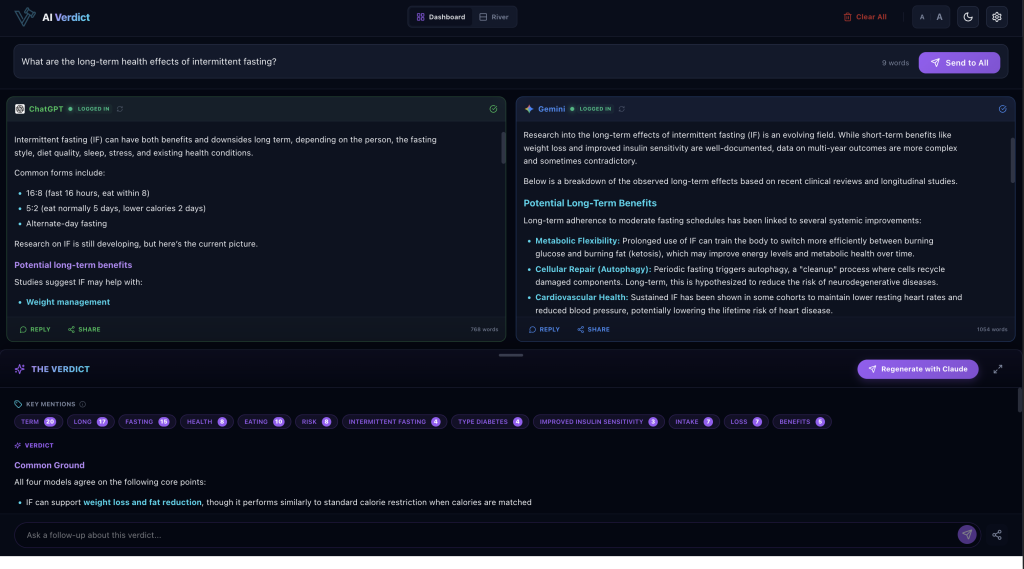Select the larger font size A
Viewport: 1024px width, 569px height.
(x=939, y=17)
